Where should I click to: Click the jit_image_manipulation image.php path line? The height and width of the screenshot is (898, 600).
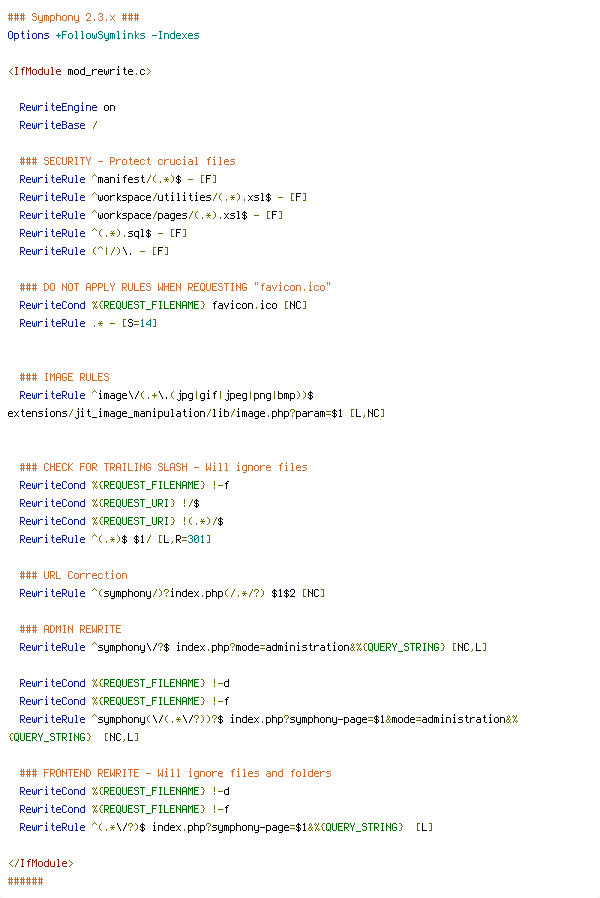(x=196, y=413)
